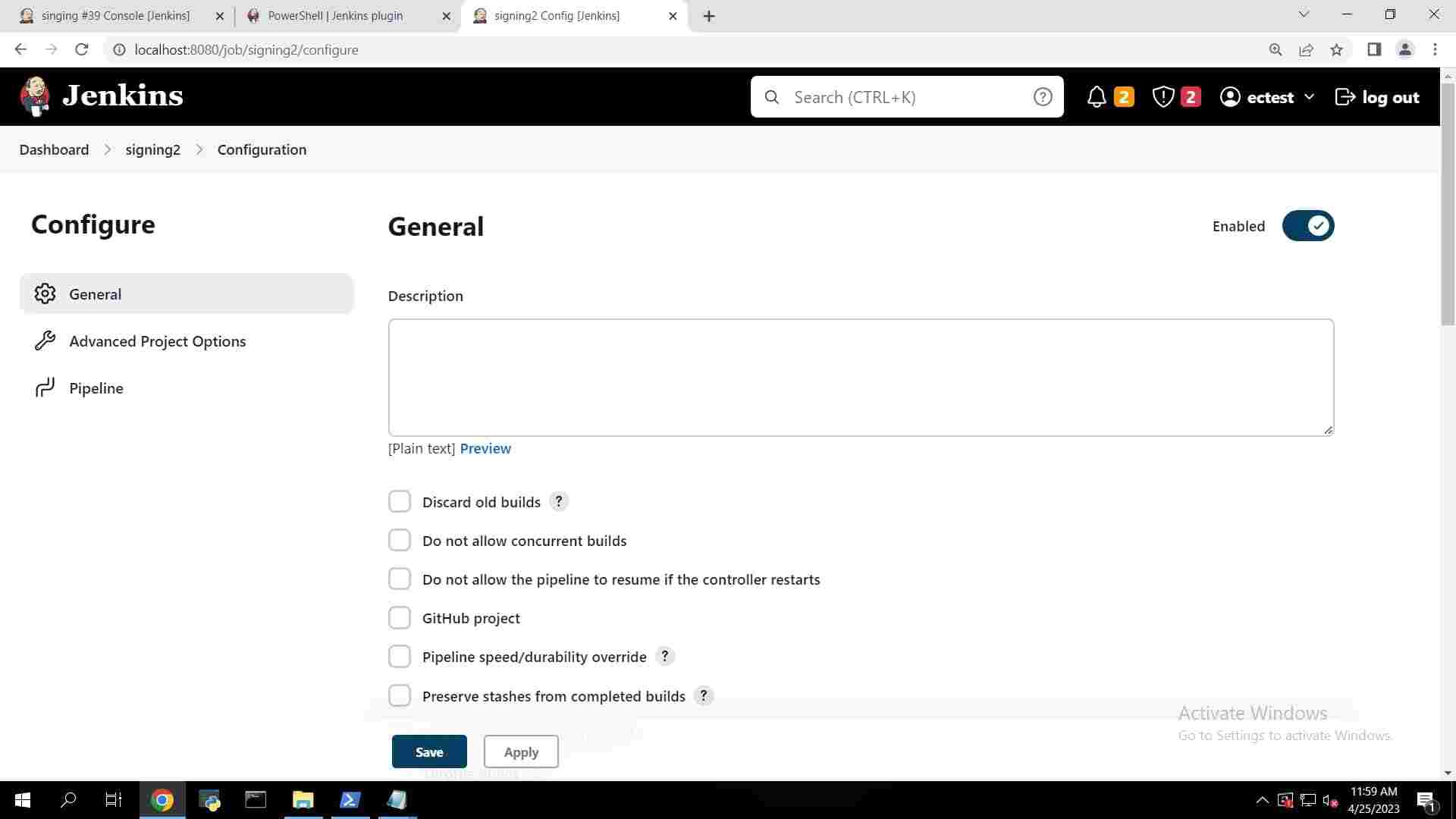Disable the Enabled toggle
The width and height of the screenshot is (1456, 819).
tap(1307, 225)
